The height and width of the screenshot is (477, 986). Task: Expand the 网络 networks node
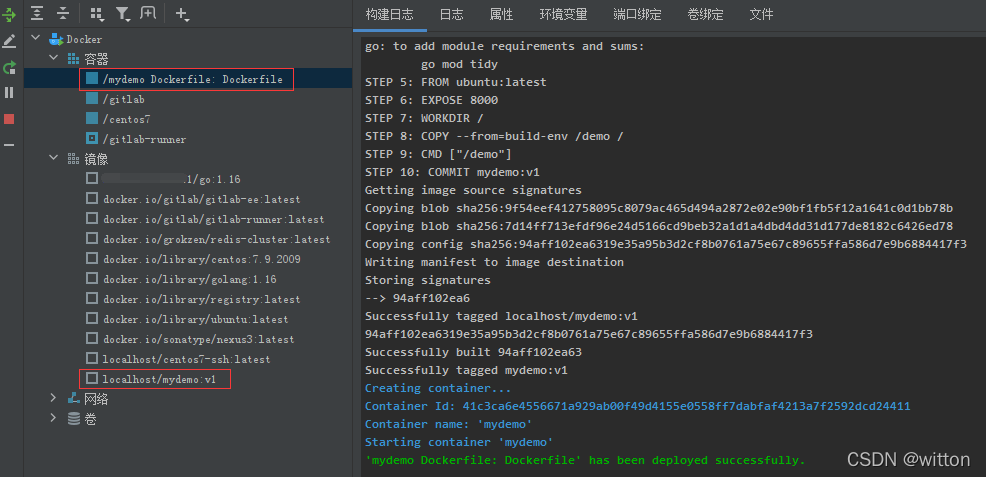pos(53,398)
